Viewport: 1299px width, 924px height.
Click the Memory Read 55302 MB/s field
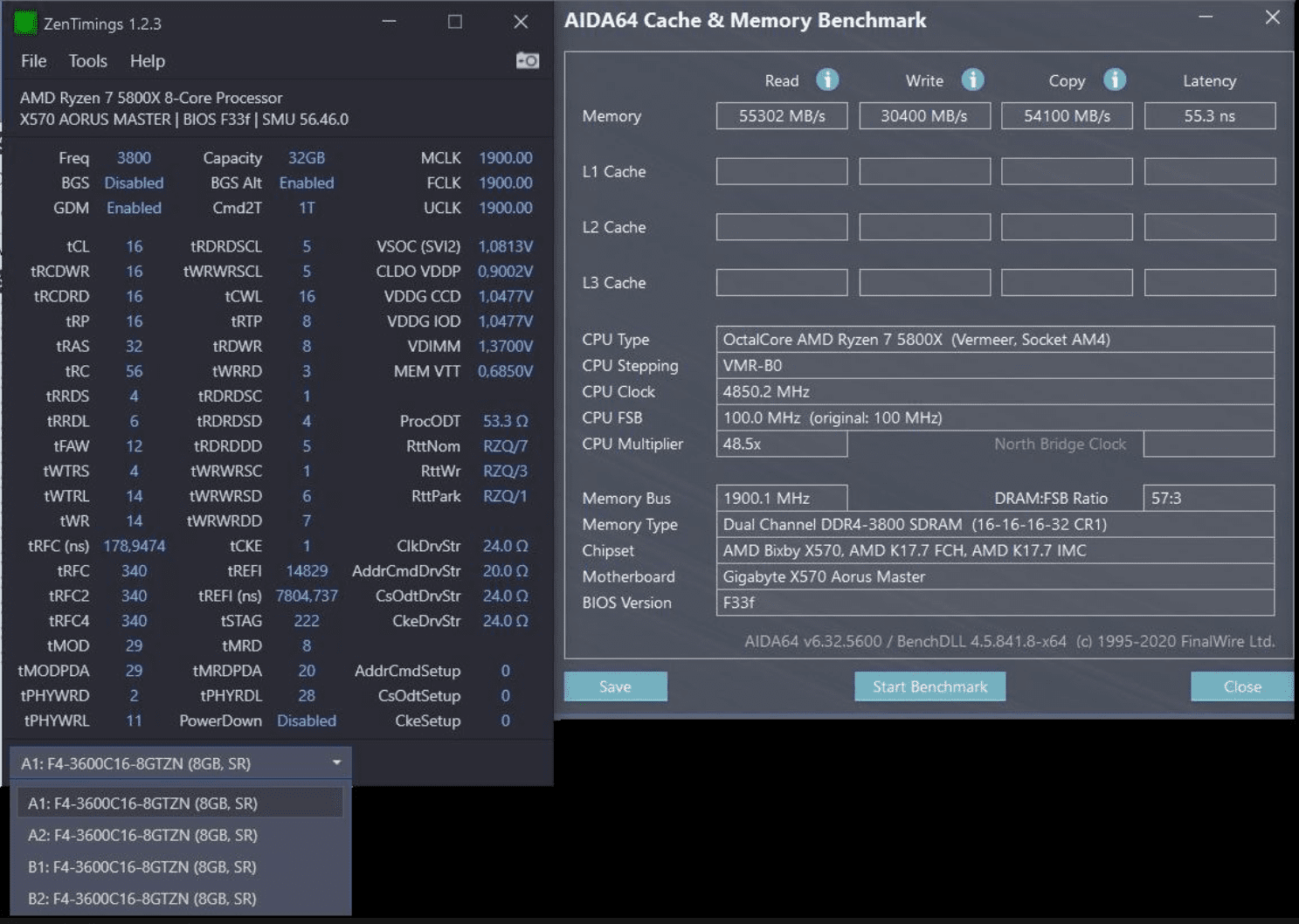point(782,116)
